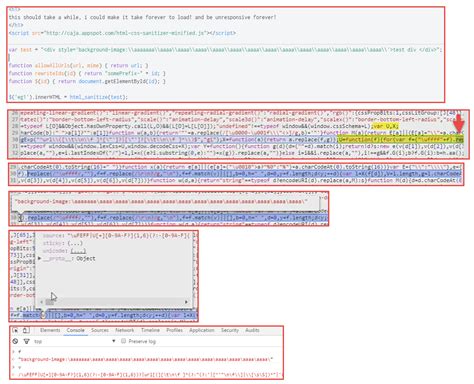Click the popup horizontal scrollbar thumb
Viewport: 474px width, 384px height.
(x=50, y=302)
